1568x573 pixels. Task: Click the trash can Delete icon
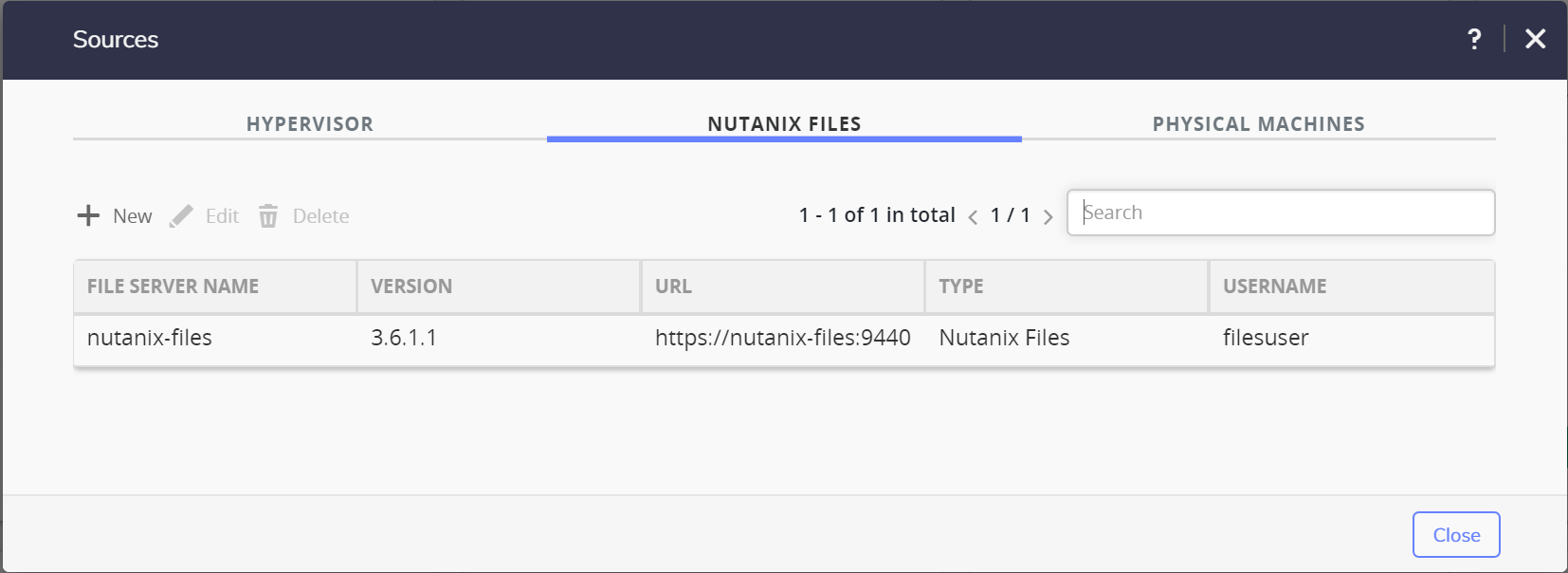coord(268,216)
